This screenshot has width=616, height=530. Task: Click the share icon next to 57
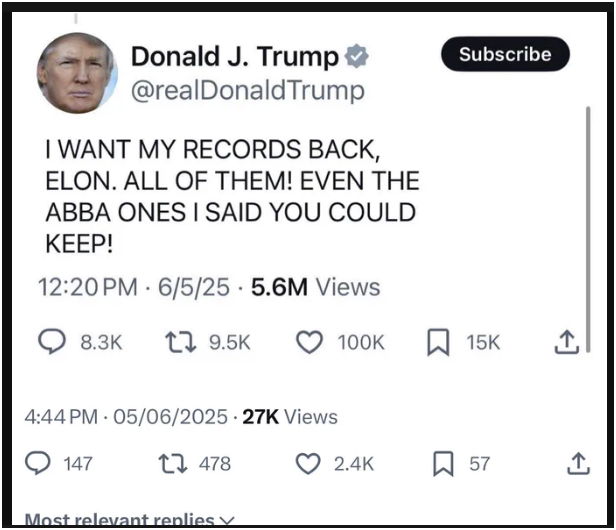click(578, 463)
